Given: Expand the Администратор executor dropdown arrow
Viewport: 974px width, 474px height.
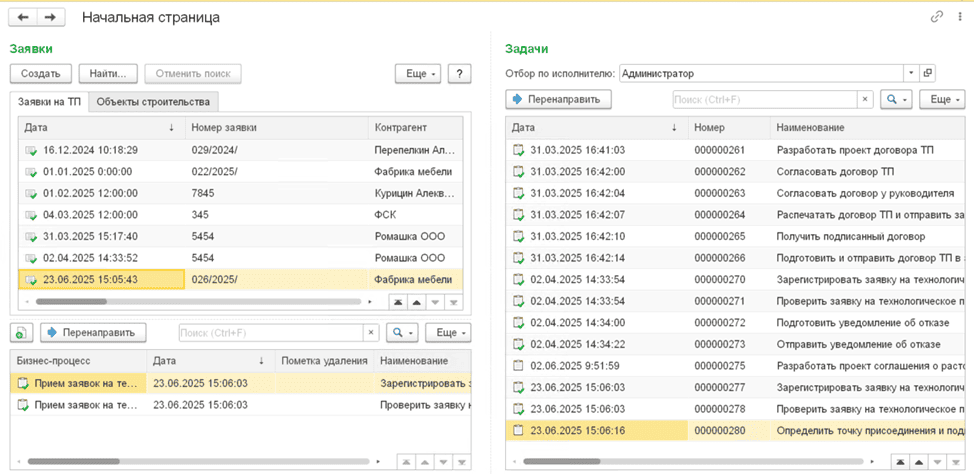Looking at the screenshot, I should [910, 73].
